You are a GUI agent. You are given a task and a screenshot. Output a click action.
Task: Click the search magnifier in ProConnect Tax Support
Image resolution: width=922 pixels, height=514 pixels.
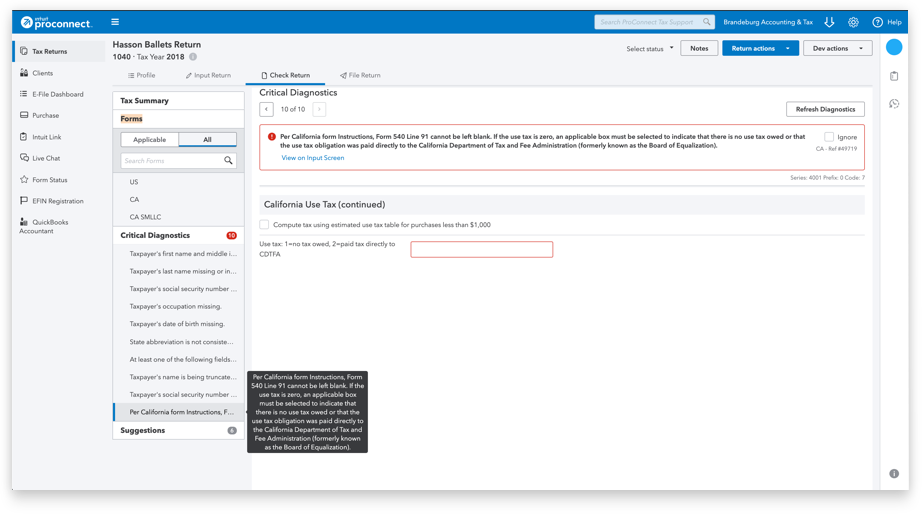point(706,22)
